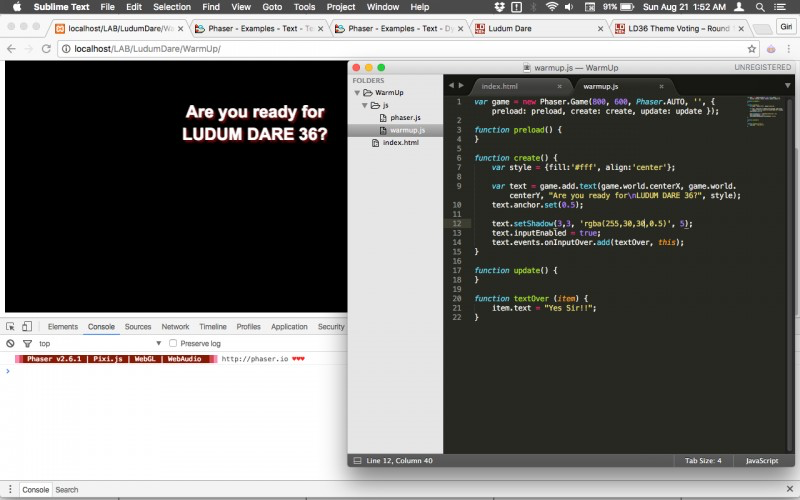Click the Chrome back arrow
Screen dimensions: 800x500
(11, 49)
